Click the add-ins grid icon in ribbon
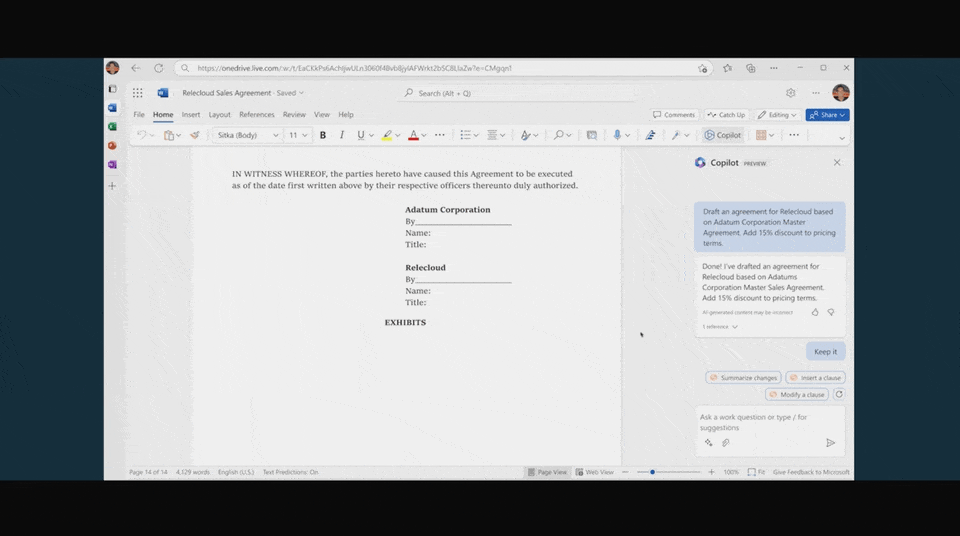 point(761,135)
